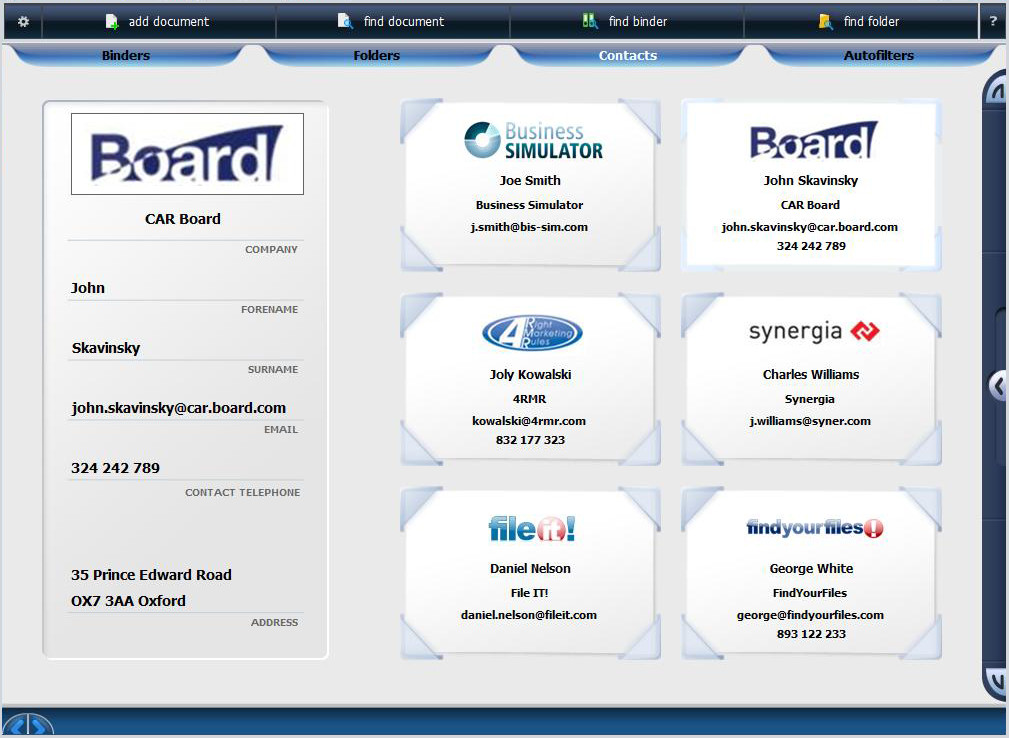Collapse side panel with the left chevron
1009x738 pixels.
point(997,386)
